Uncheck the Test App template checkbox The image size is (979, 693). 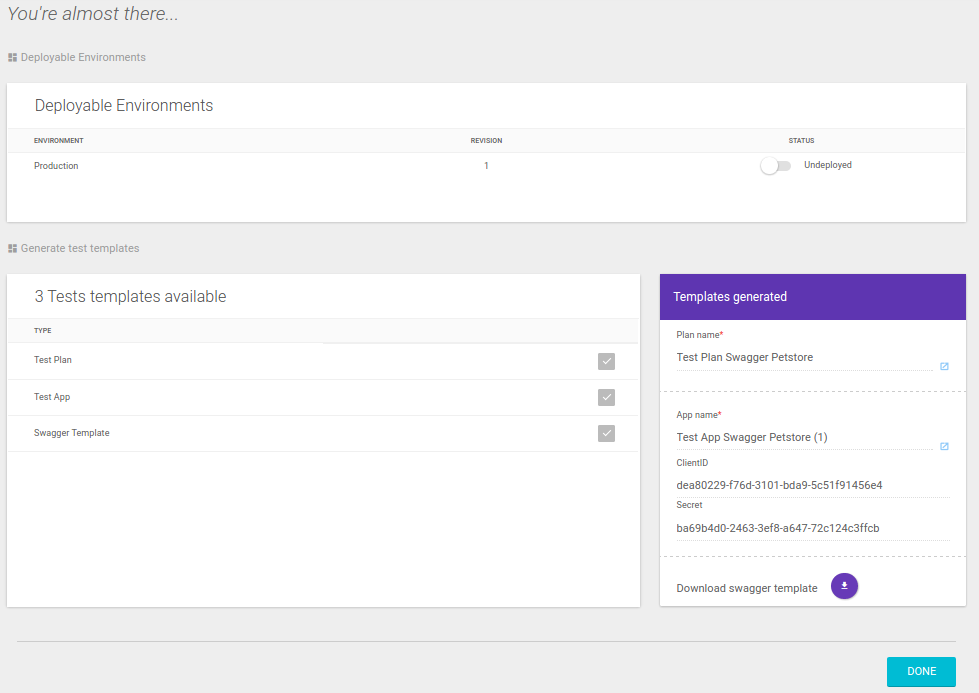[606, 397]
